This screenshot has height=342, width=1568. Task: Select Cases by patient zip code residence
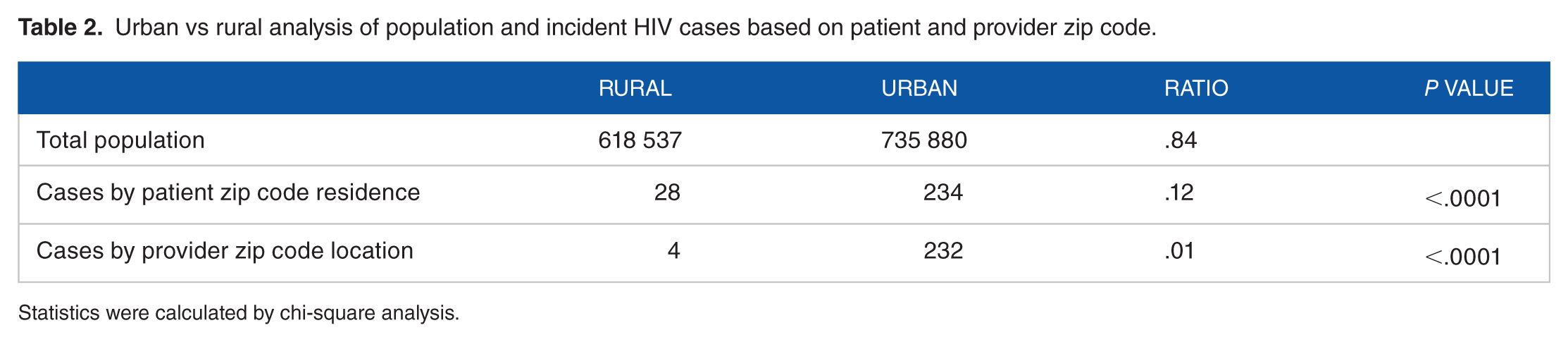[228, 193]
